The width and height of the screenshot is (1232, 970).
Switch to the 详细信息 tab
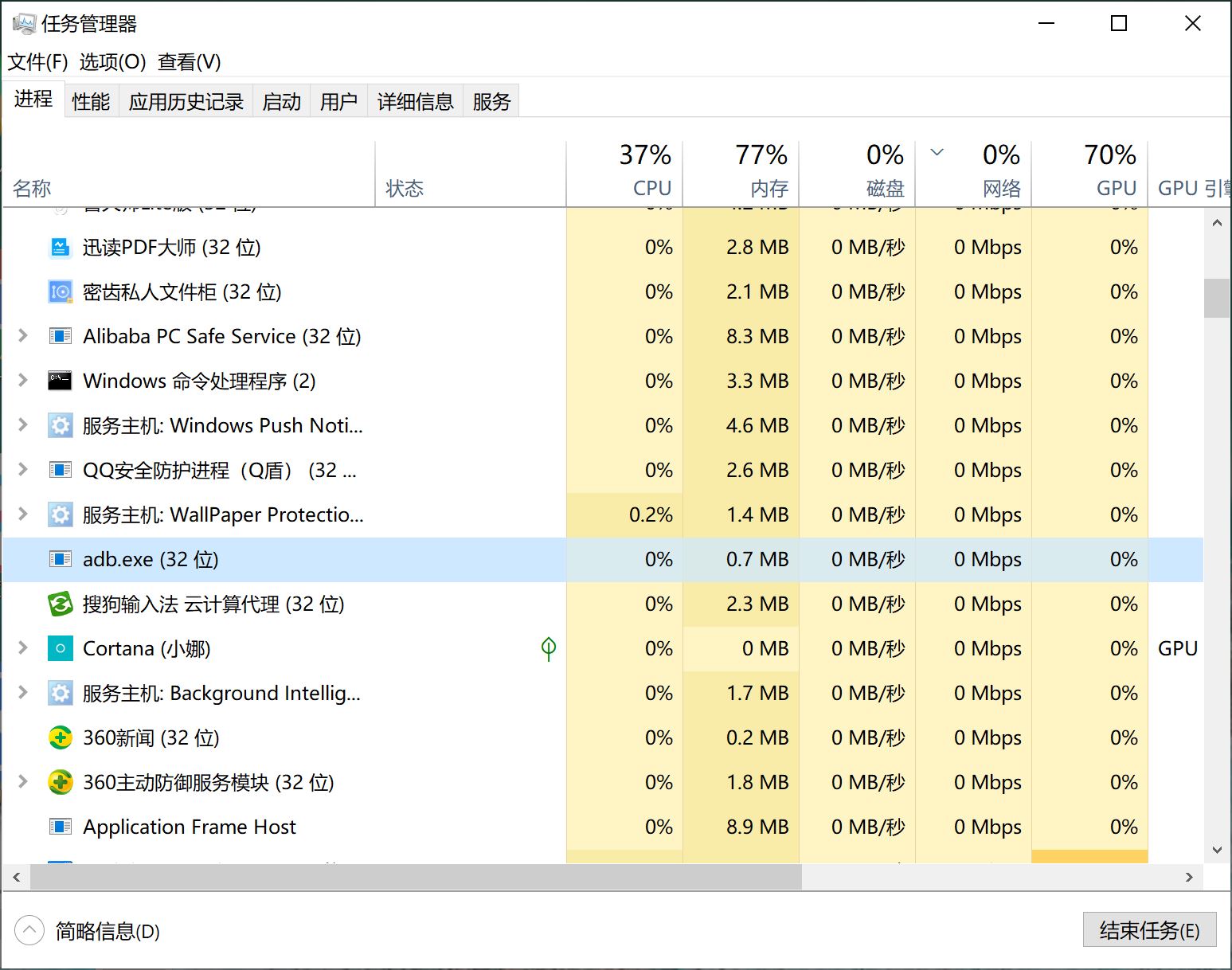click(415, 101)
